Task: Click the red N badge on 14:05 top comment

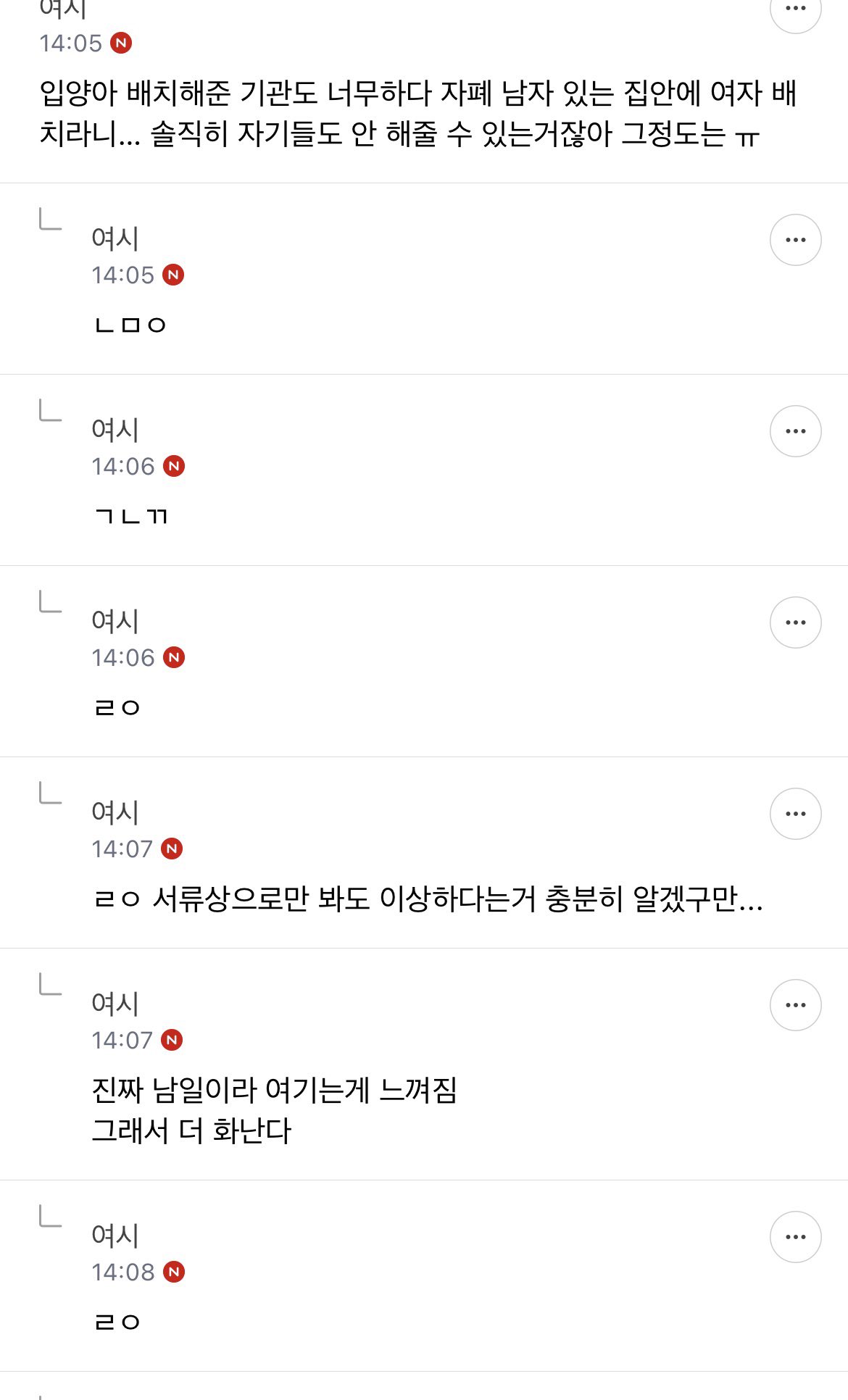Action: coord(121,43)
